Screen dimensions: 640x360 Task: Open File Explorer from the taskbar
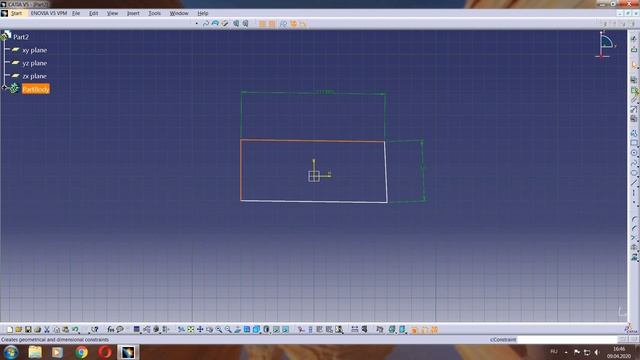35,352
